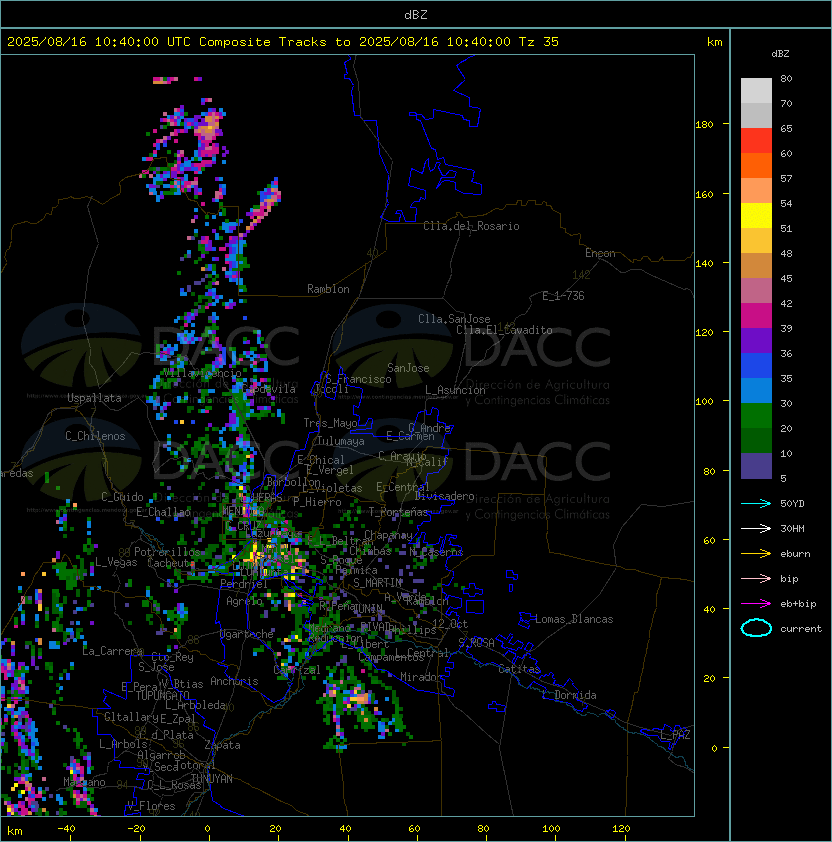Click the 'E_1-736' map label
Viewport: 832px width, 842px height.
pyautogui.click(x=563, y=296)
